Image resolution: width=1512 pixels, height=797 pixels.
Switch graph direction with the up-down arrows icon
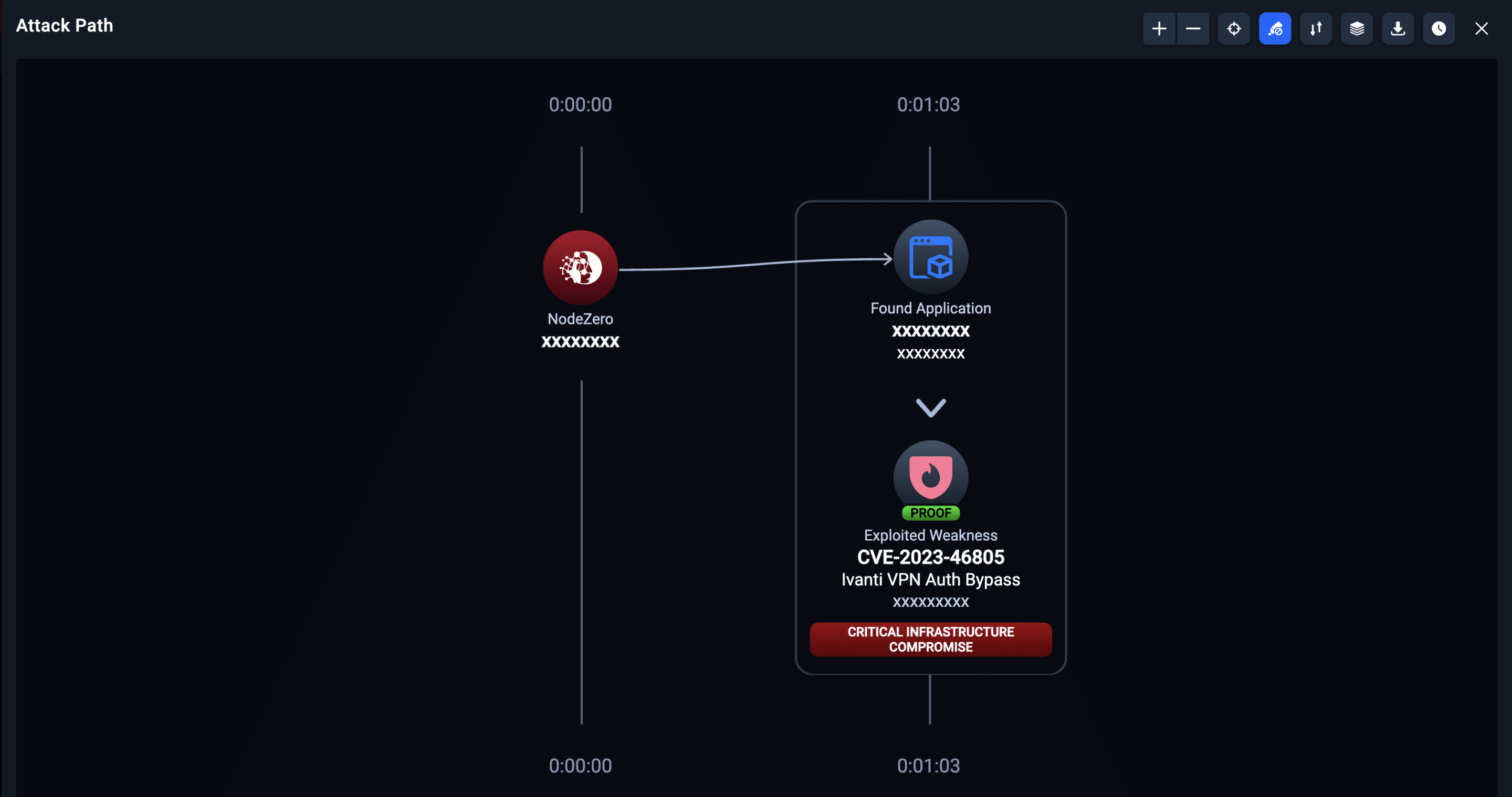1316,28
